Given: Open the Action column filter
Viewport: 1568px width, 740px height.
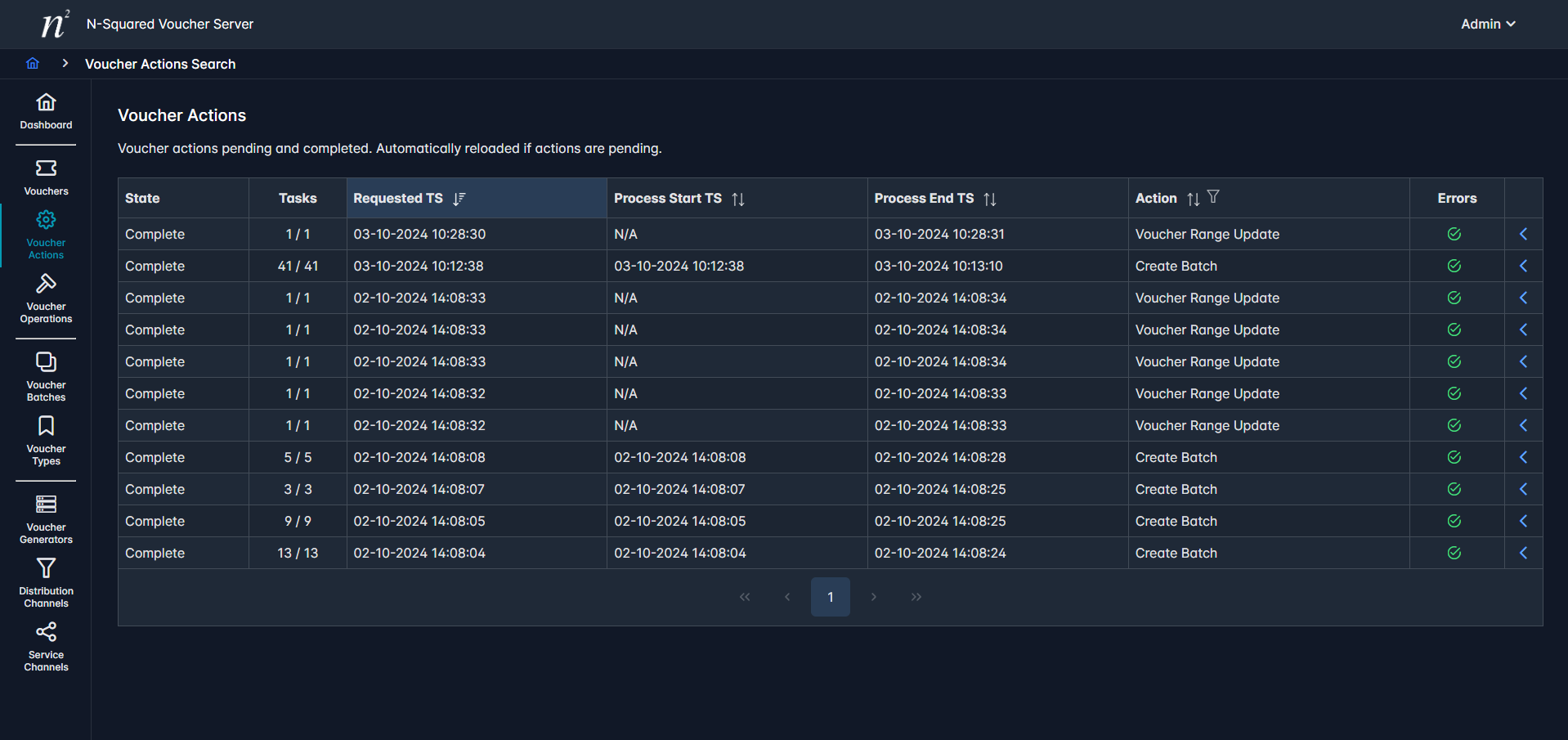Looking at the screenshot, I should 1213,197.
